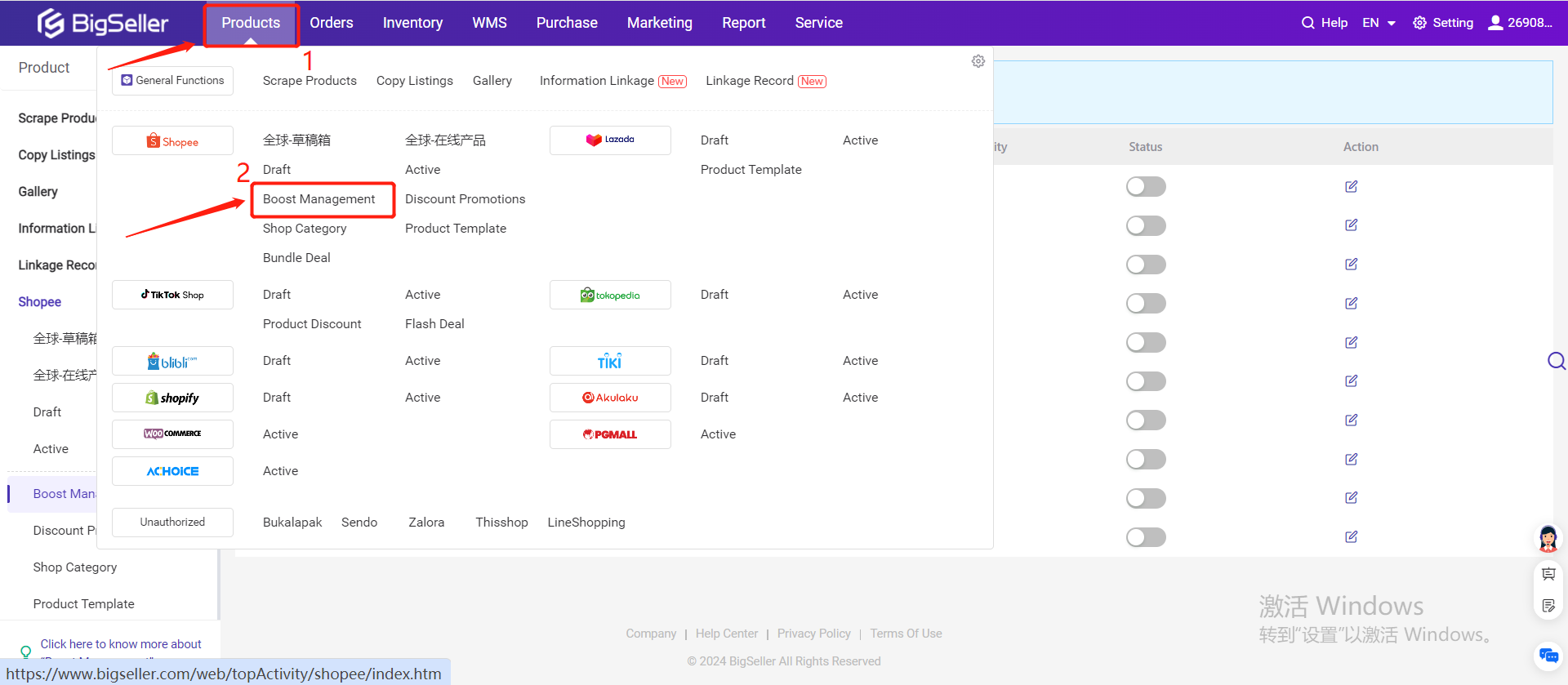
Task: Enable the first row status toggle
Action: [1145, 187]
